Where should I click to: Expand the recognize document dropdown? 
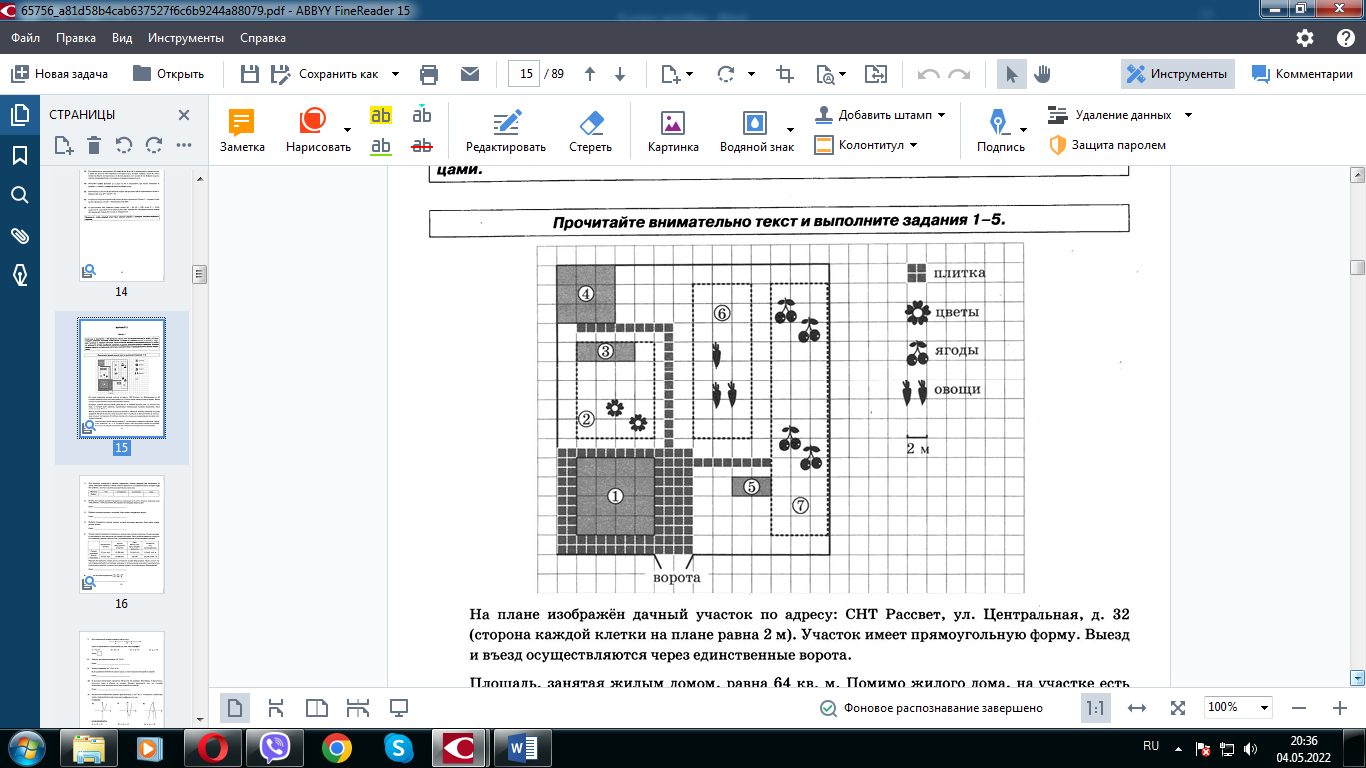point(843,74)
